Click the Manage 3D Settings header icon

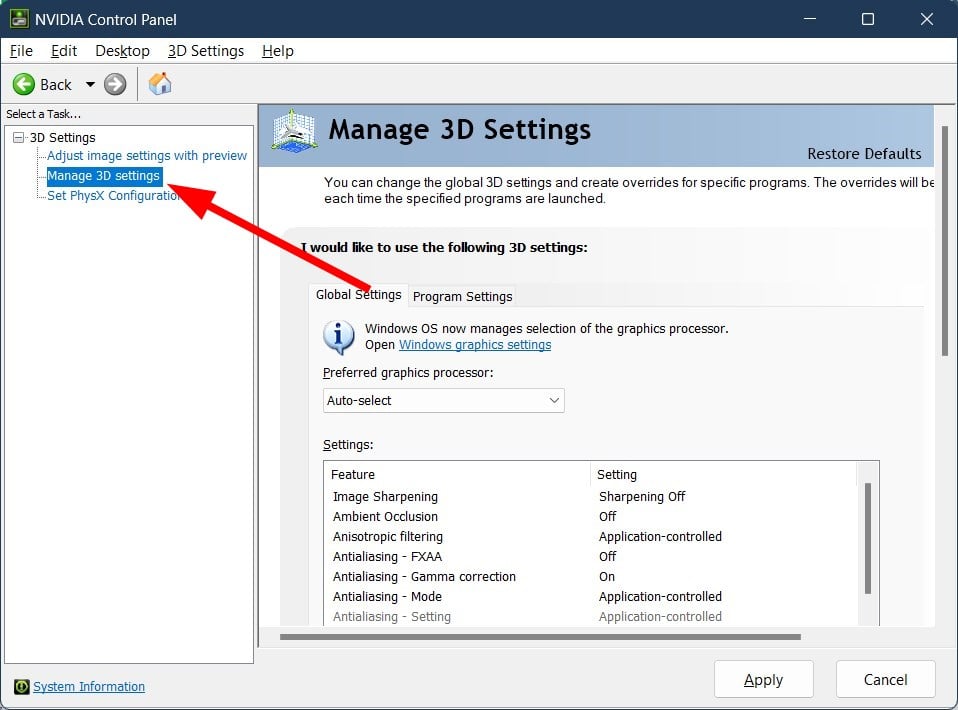click(x=294, y=131)
